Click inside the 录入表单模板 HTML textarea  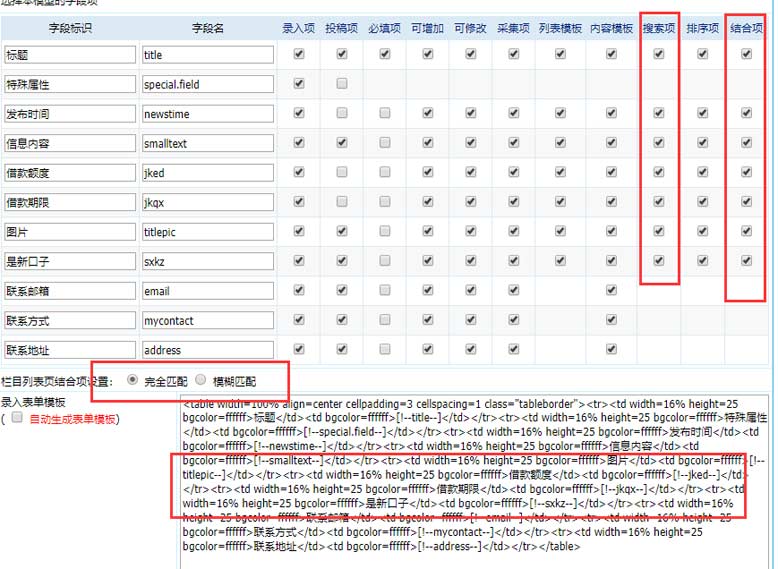[x=474, y=481]
